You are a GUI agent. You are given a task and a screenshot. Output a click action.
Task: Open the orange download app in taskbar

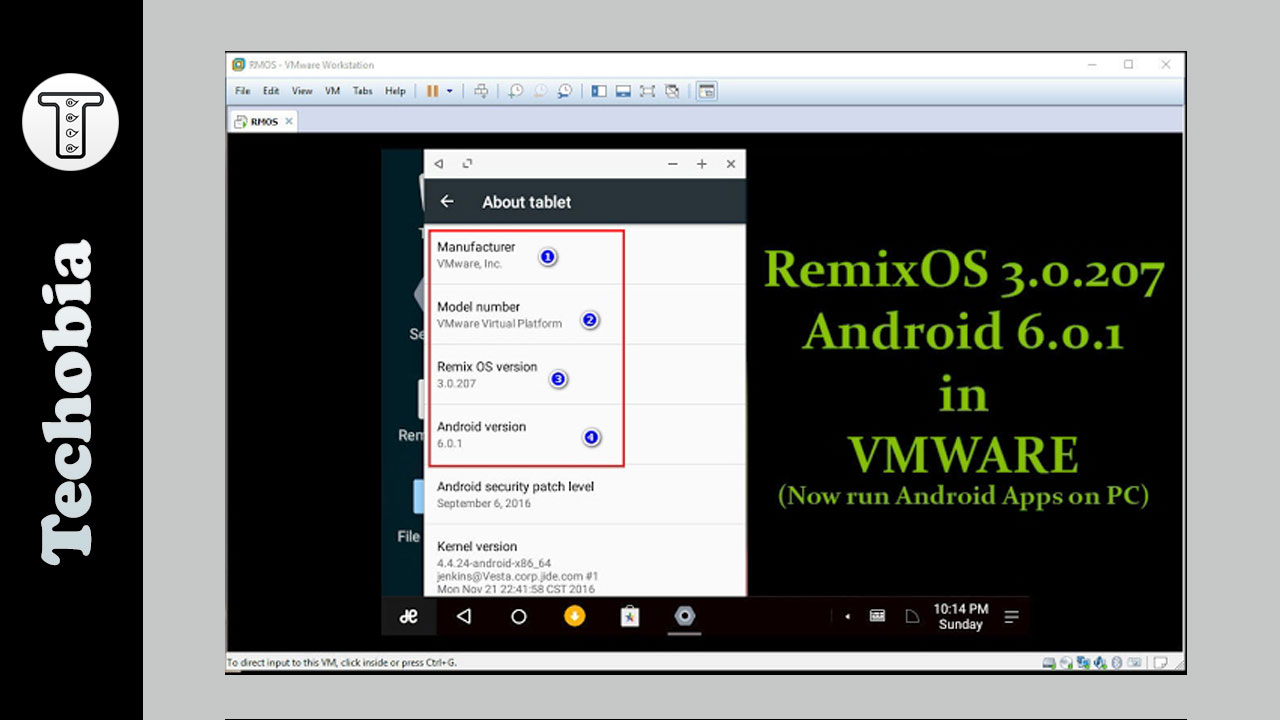point(574,616)
